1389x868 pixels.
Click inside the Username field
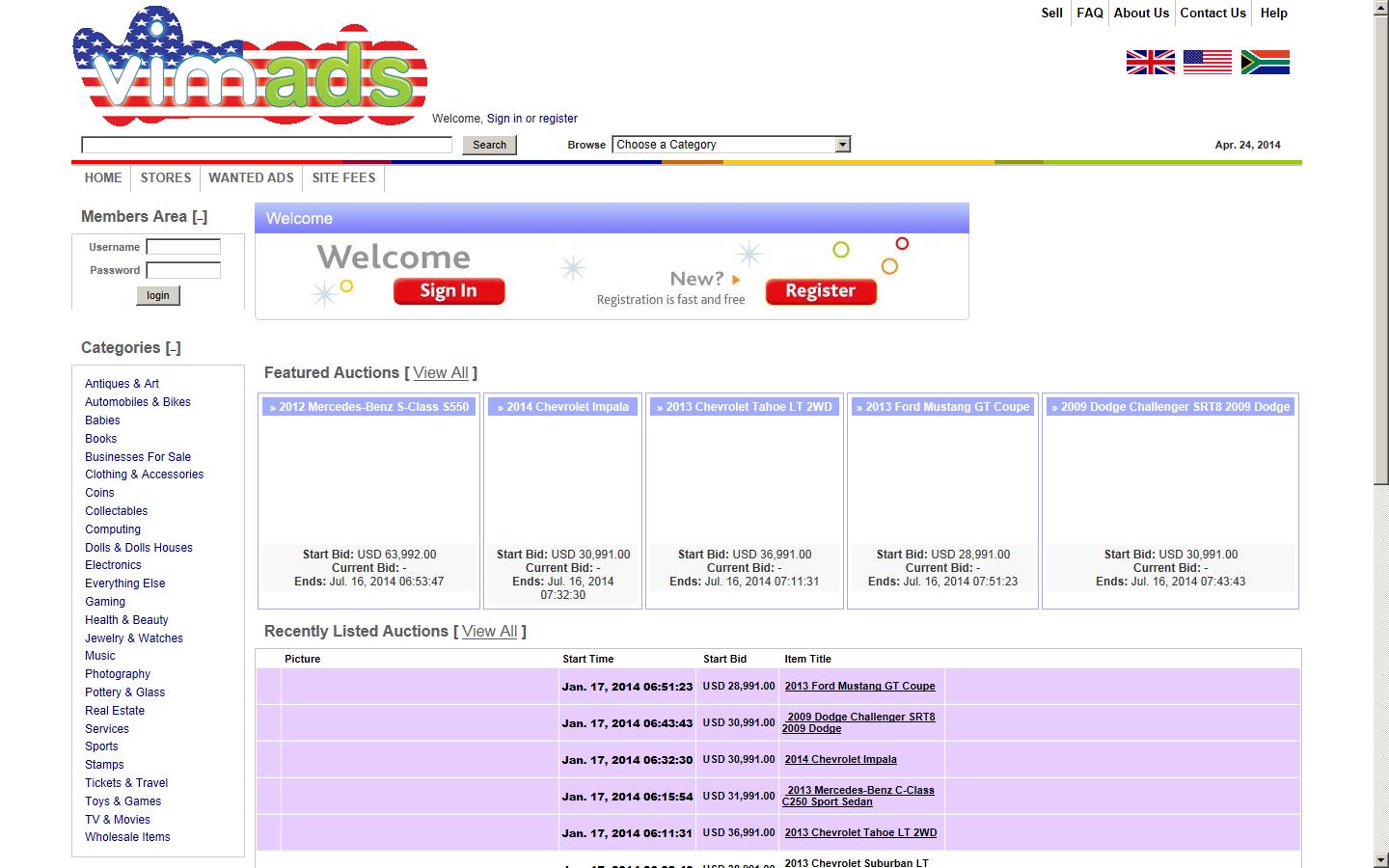[x=183, y=247]
